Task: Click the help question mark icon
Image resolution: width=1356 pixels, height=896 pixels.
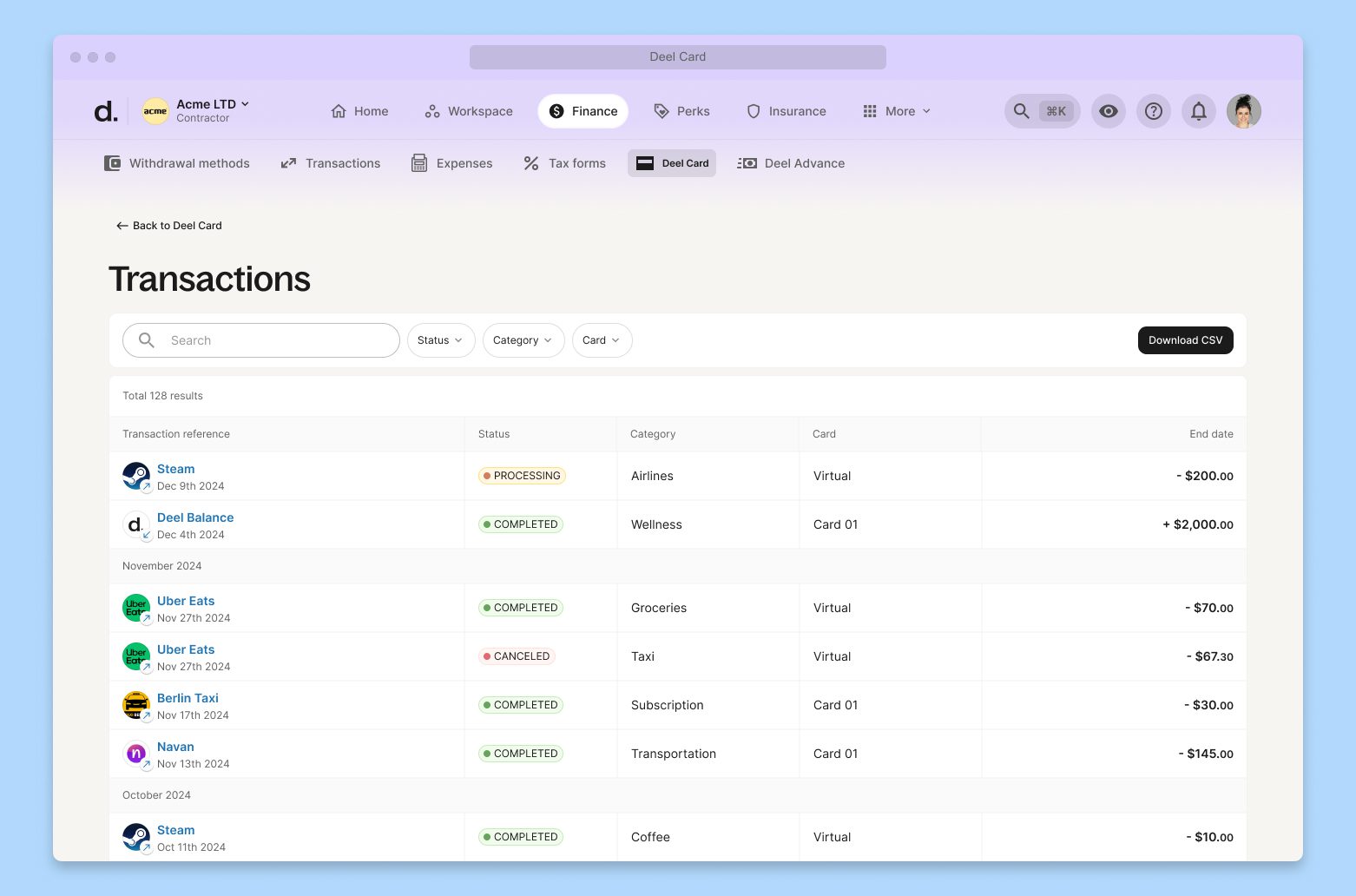Action: click(1153, 111)
